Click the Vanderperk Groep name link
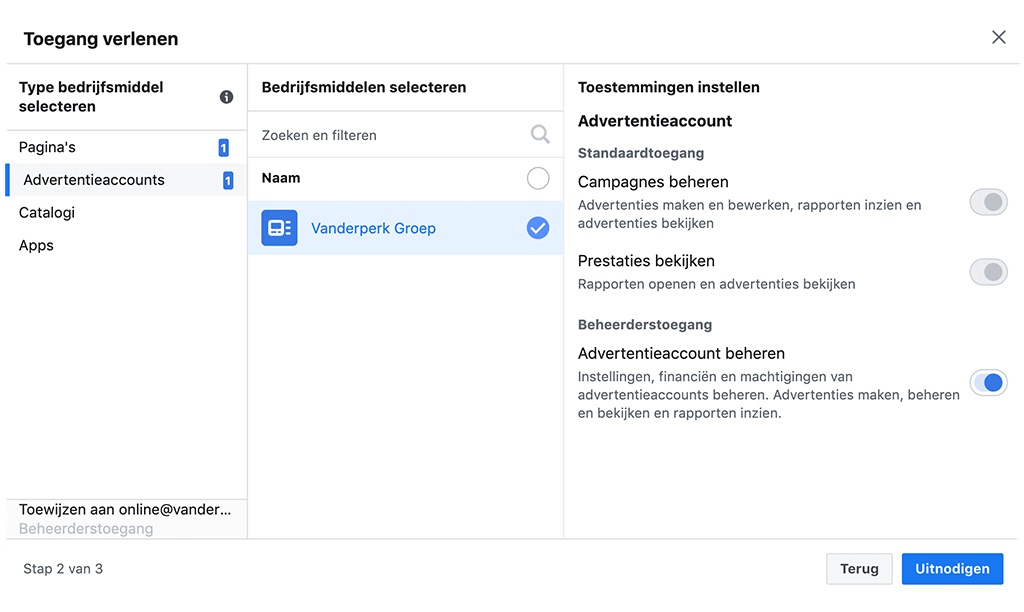 coord(373,228)
